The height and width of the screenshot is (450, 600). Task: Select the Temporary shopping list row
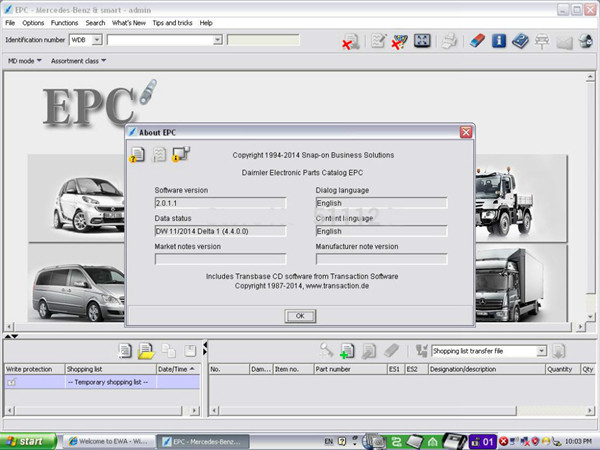coord(102,382)
